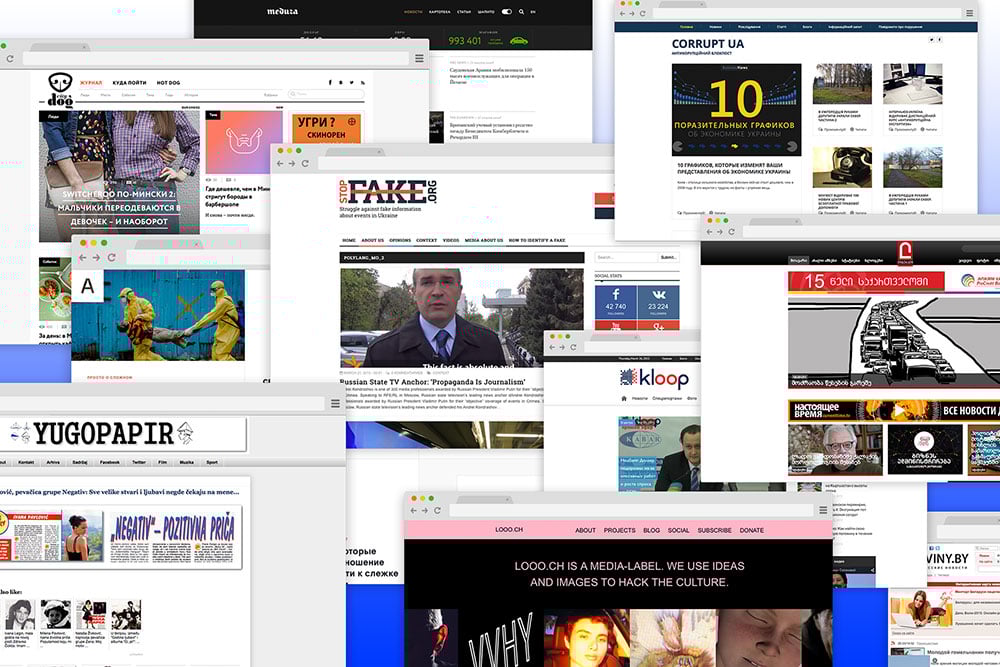This screenshot has height=667, width=1000.
Task: Select VIDEOS in StopFake menu
Action: click(451, 240)
